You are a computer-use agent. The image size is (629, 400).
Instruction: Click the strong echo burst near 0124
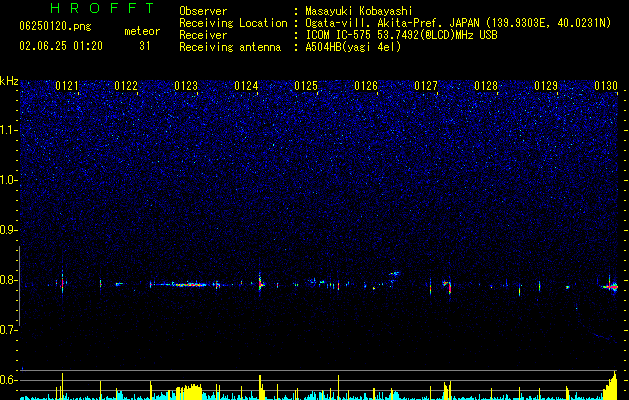tap(260, 284)
